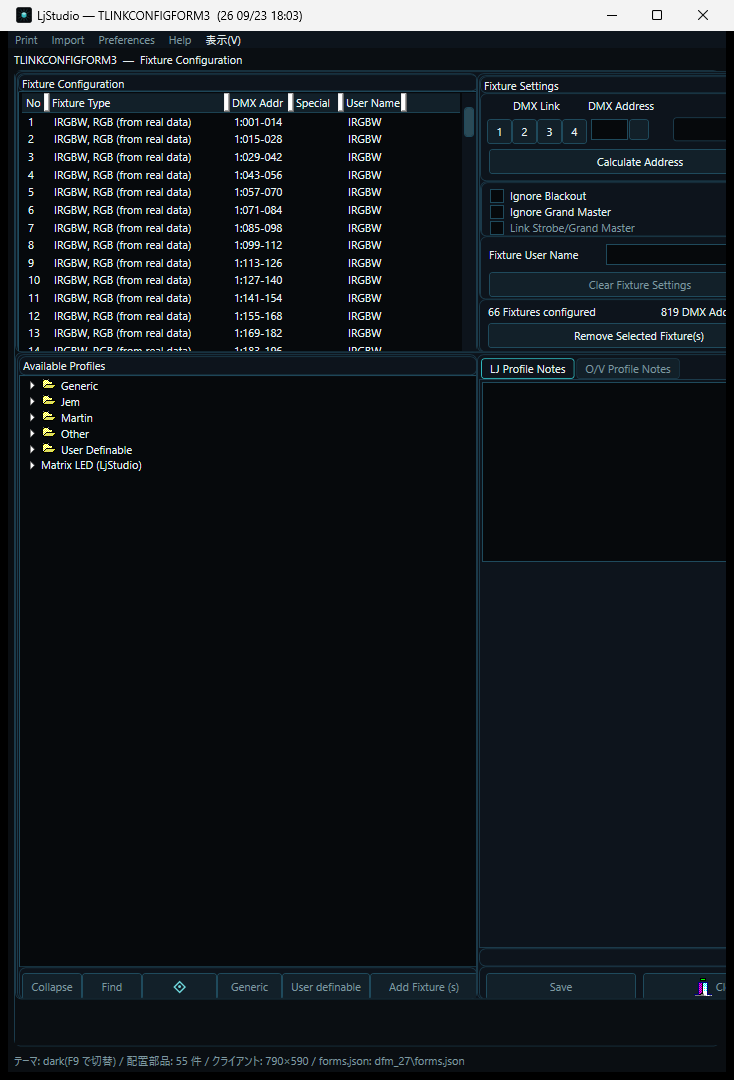
Task: Expand the Matrix LED (LjStudio) node
Action: (32, 465)
